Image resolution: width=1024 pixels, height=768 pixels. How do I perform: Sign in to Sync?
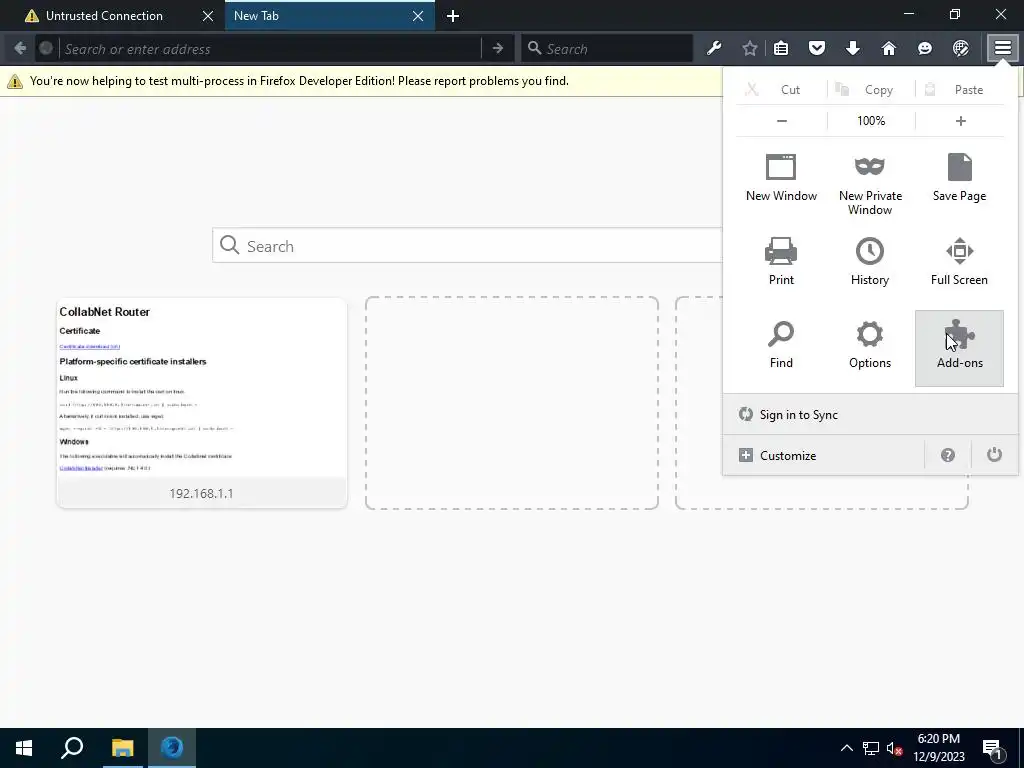coord(870,415)
